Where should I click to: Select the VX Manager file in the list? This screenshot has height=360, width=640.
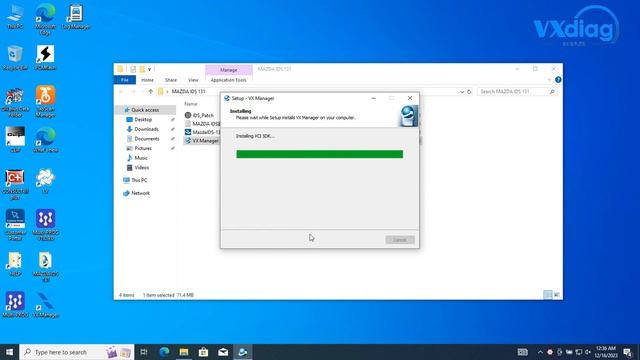tap(202, 140)
